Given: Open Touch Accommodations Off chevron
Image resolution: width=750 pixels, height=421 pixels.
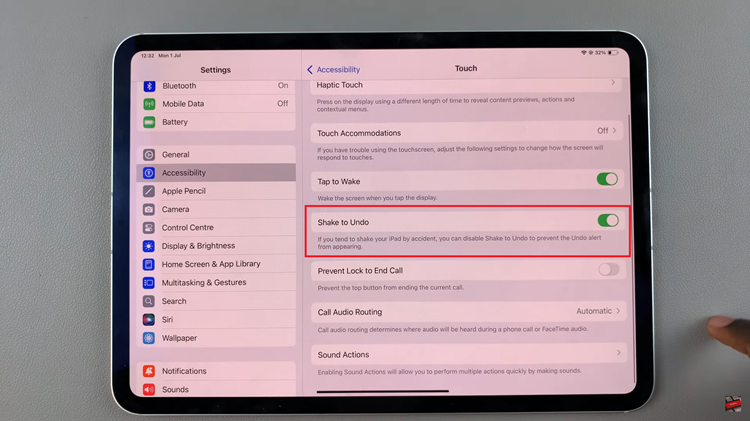Looking at the screenshot, I should click(615, 130).
